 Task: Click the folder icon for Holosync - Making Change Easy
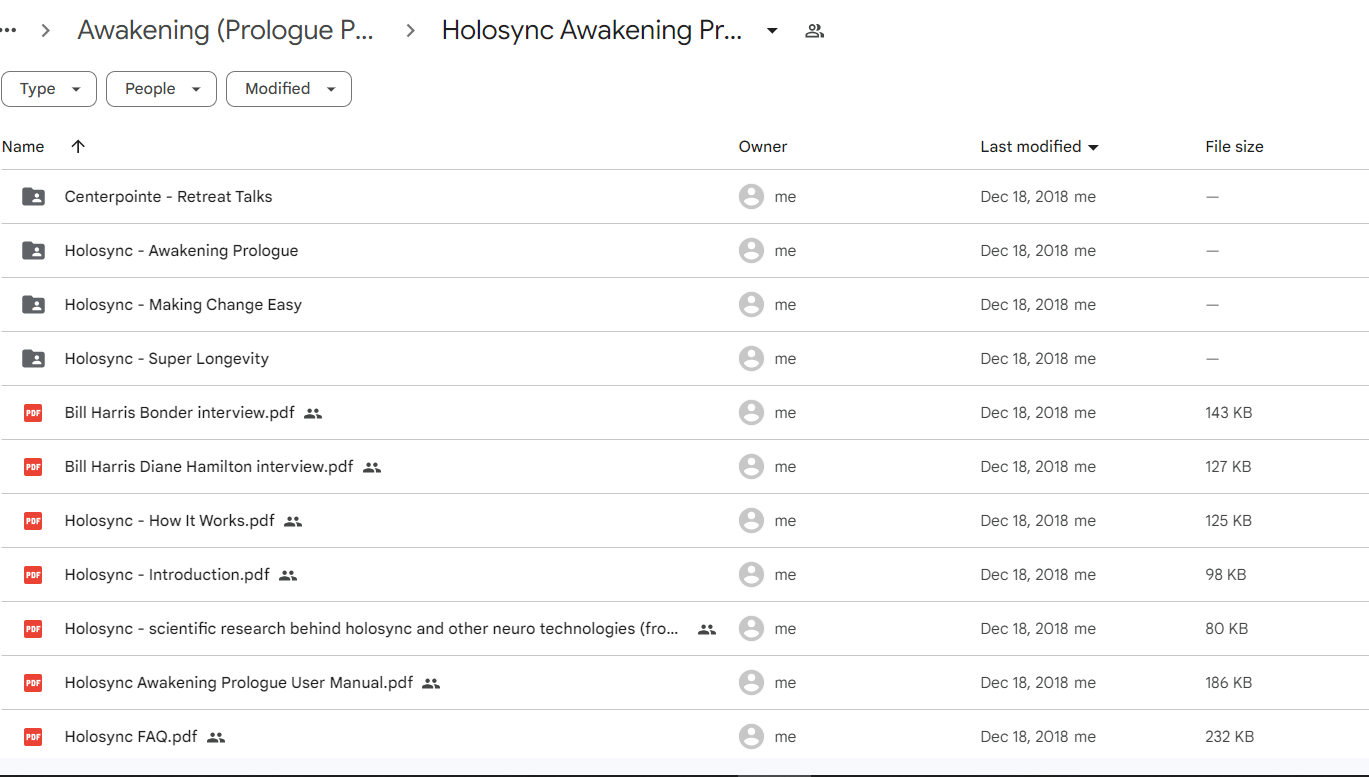pos(33,305)
